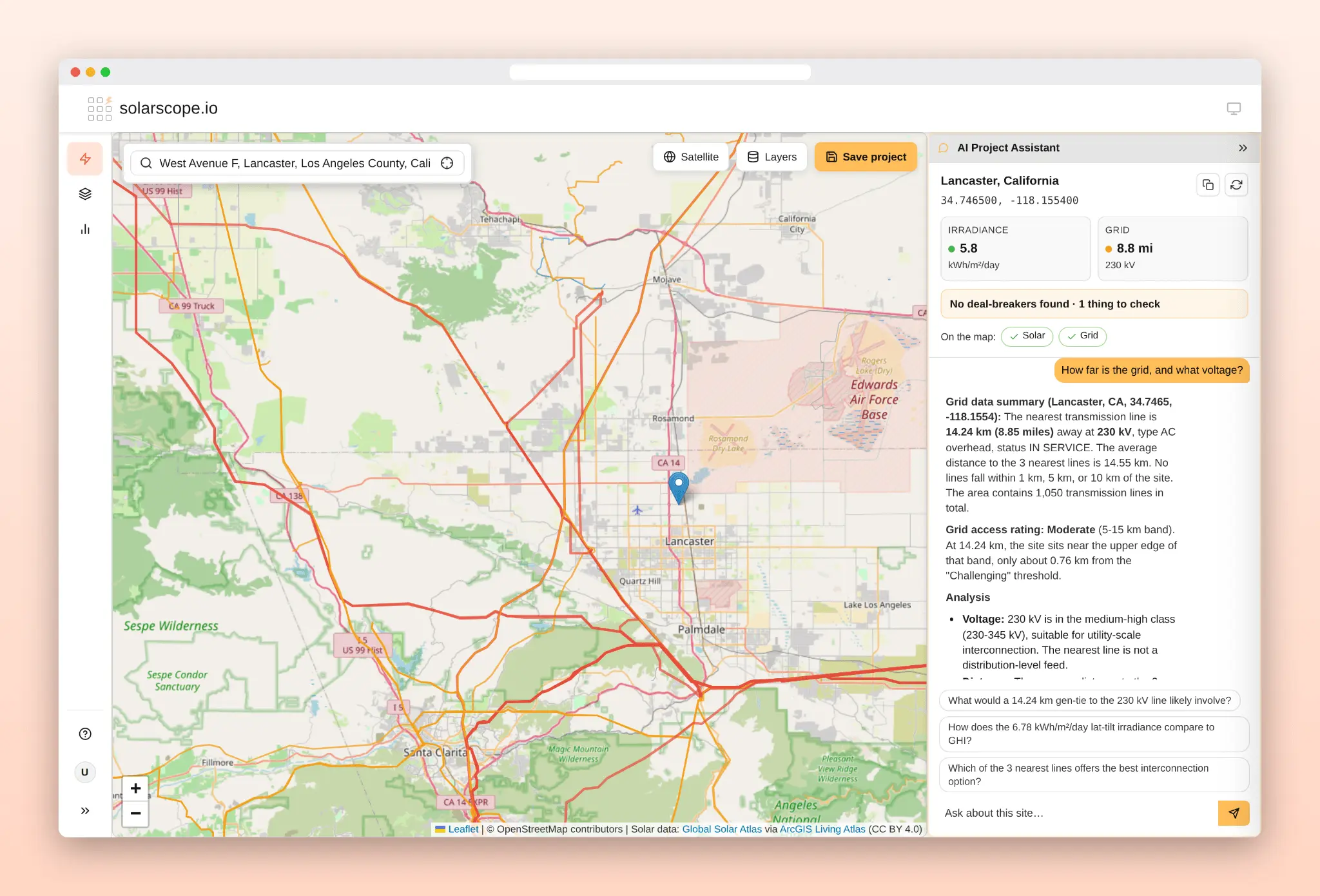Click the user question bubble about grid
This screenshot has height=896, width=1320.
[x=1152, y=370]
